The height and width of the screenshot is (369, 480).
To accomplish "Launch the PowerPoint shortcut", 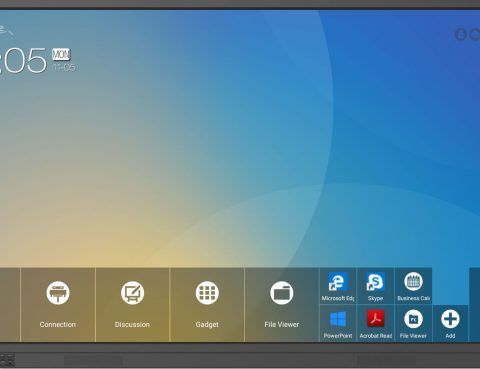I will click(x=338, y=324).
